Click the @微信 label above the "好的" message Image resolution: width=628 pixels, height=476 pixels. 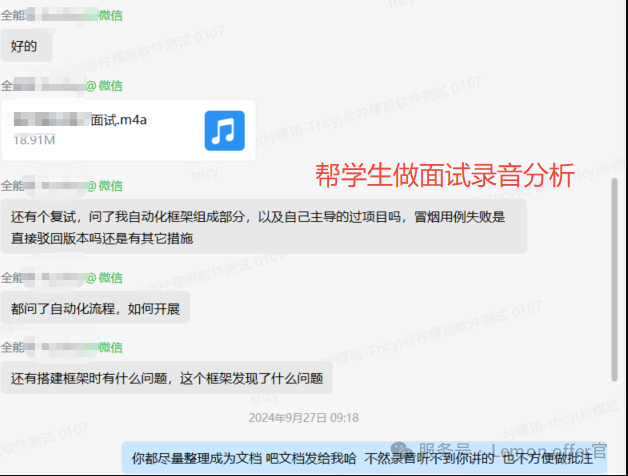click(x=110, y=17)
